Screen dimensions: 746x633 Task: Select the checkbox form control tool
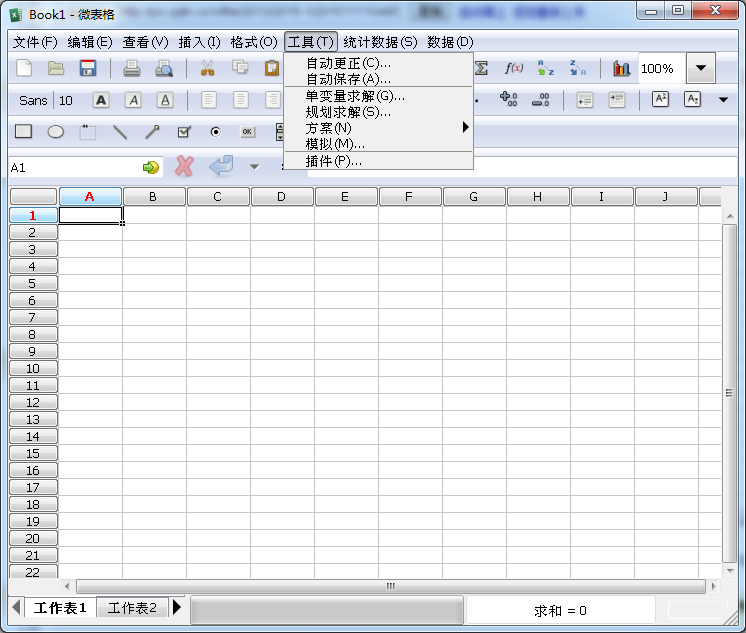click(x=183, y=132)
